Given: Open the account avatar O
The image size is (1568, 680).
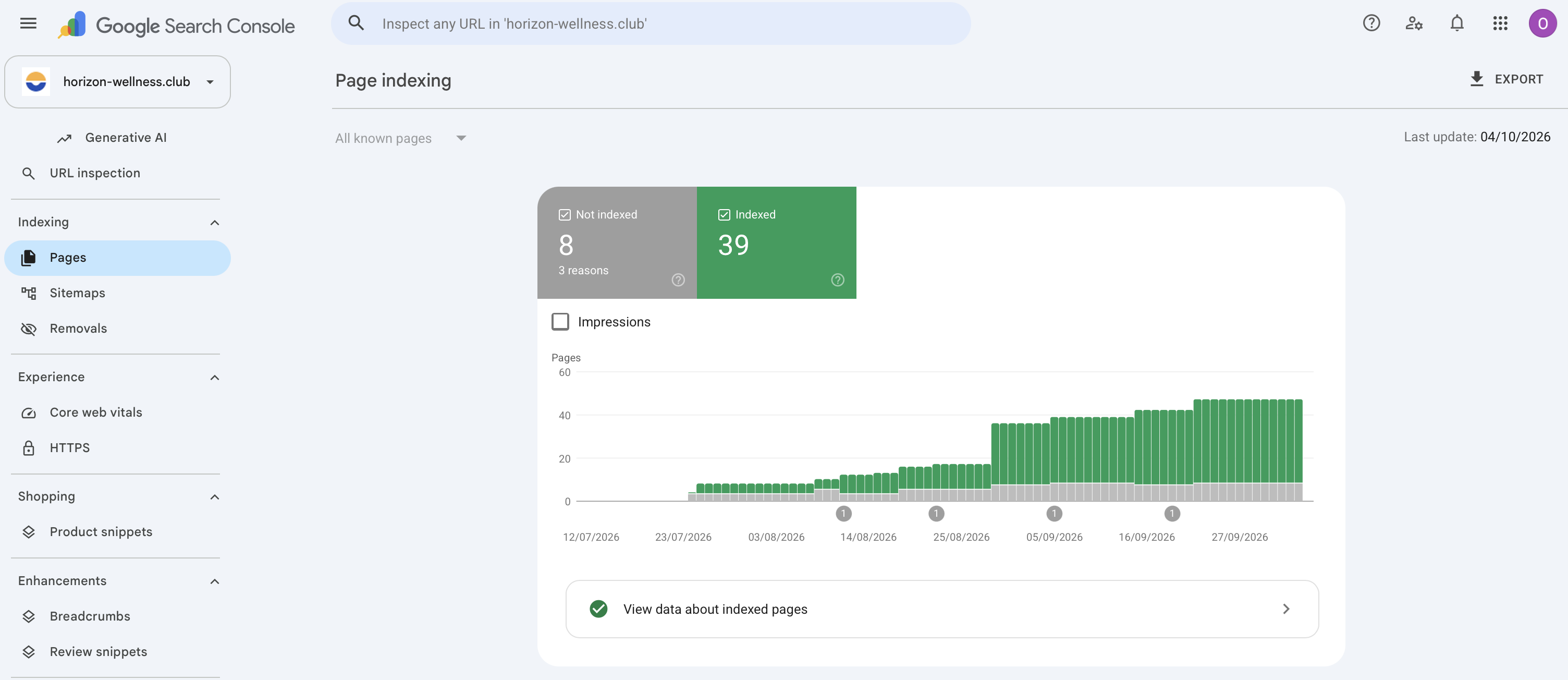Looking at the screenshot, I should coord(1542,24).
